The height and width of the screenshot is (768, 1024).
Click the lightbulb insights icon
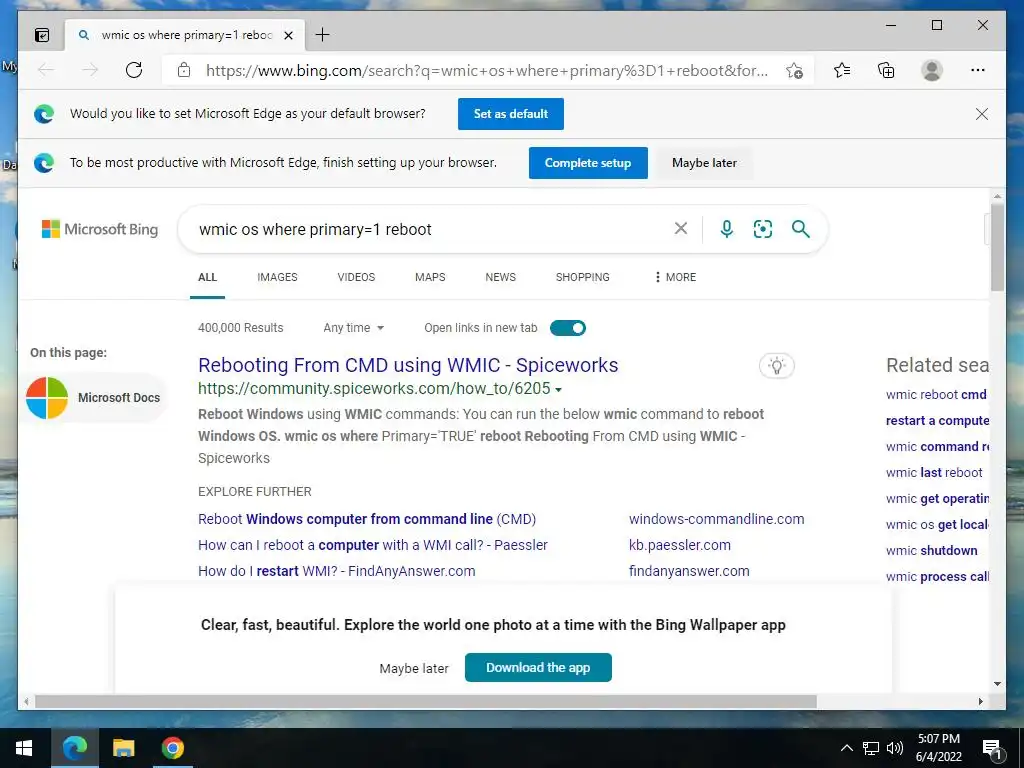776,366
